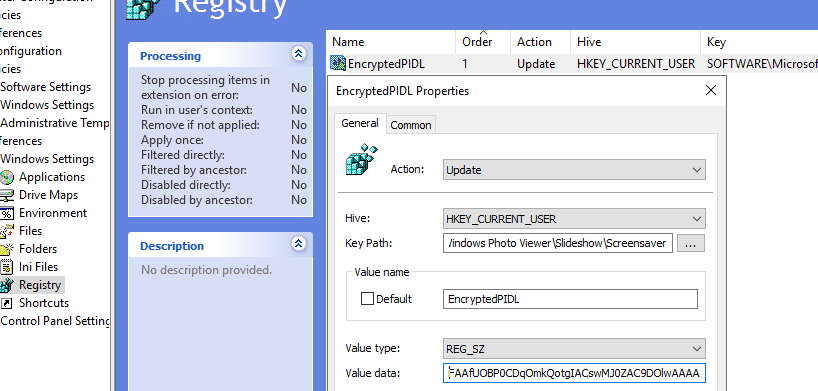Click the Environment icon in tree

click(x=7, y=213)
